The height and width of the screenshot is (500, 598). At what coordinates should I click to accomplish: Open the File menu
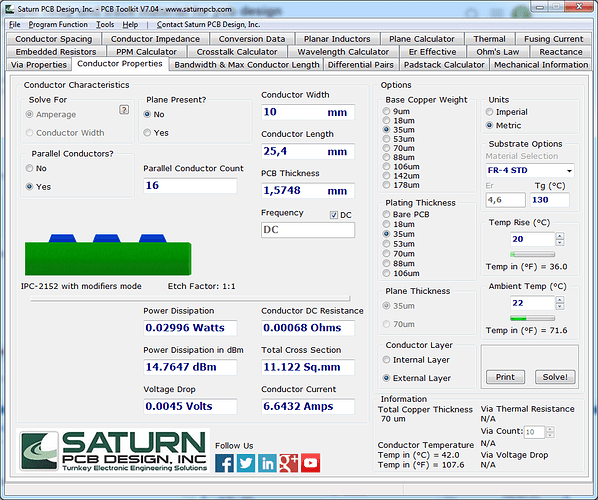15,24
